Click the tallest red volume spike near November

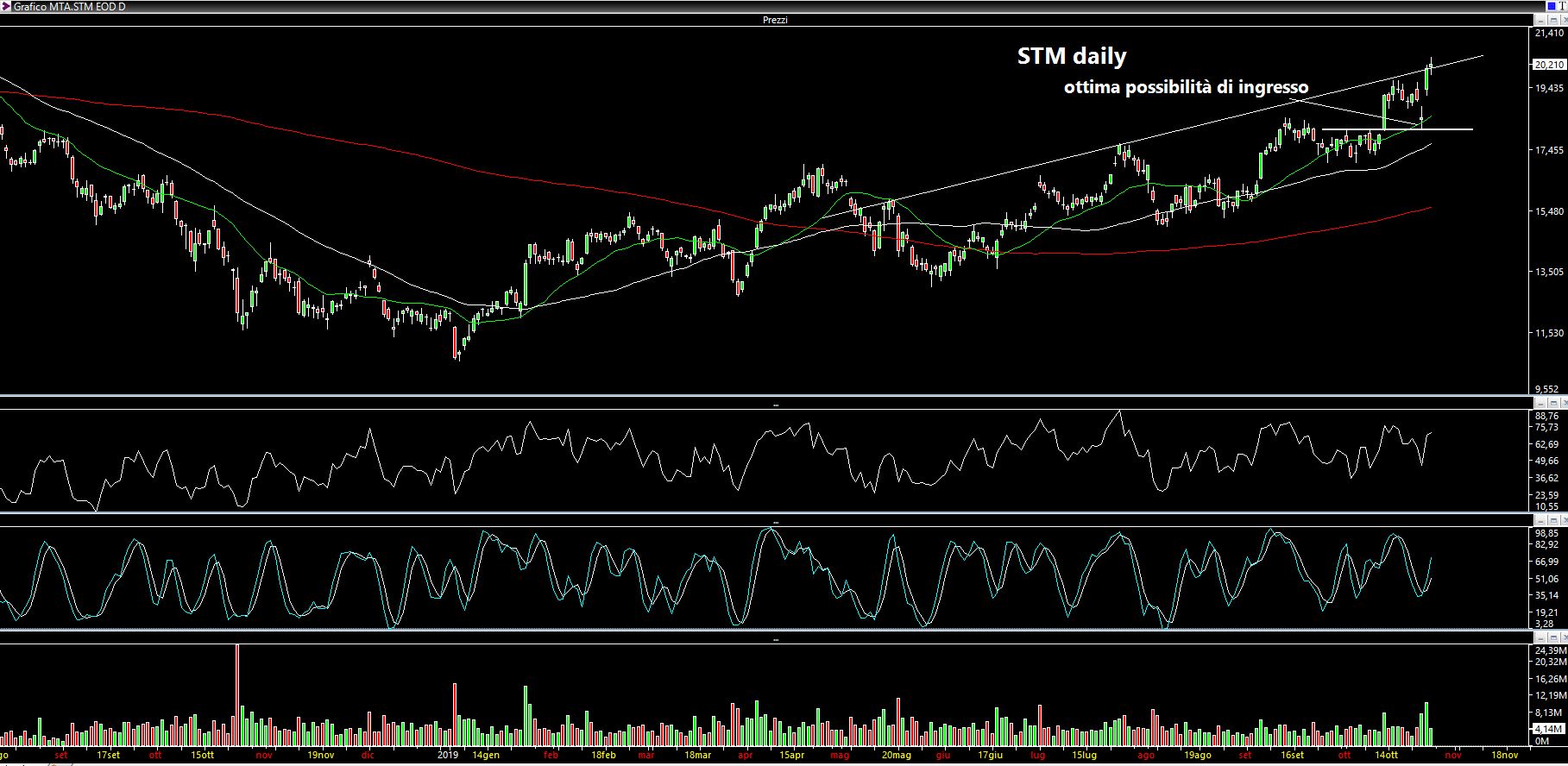(x=237, y=694)
